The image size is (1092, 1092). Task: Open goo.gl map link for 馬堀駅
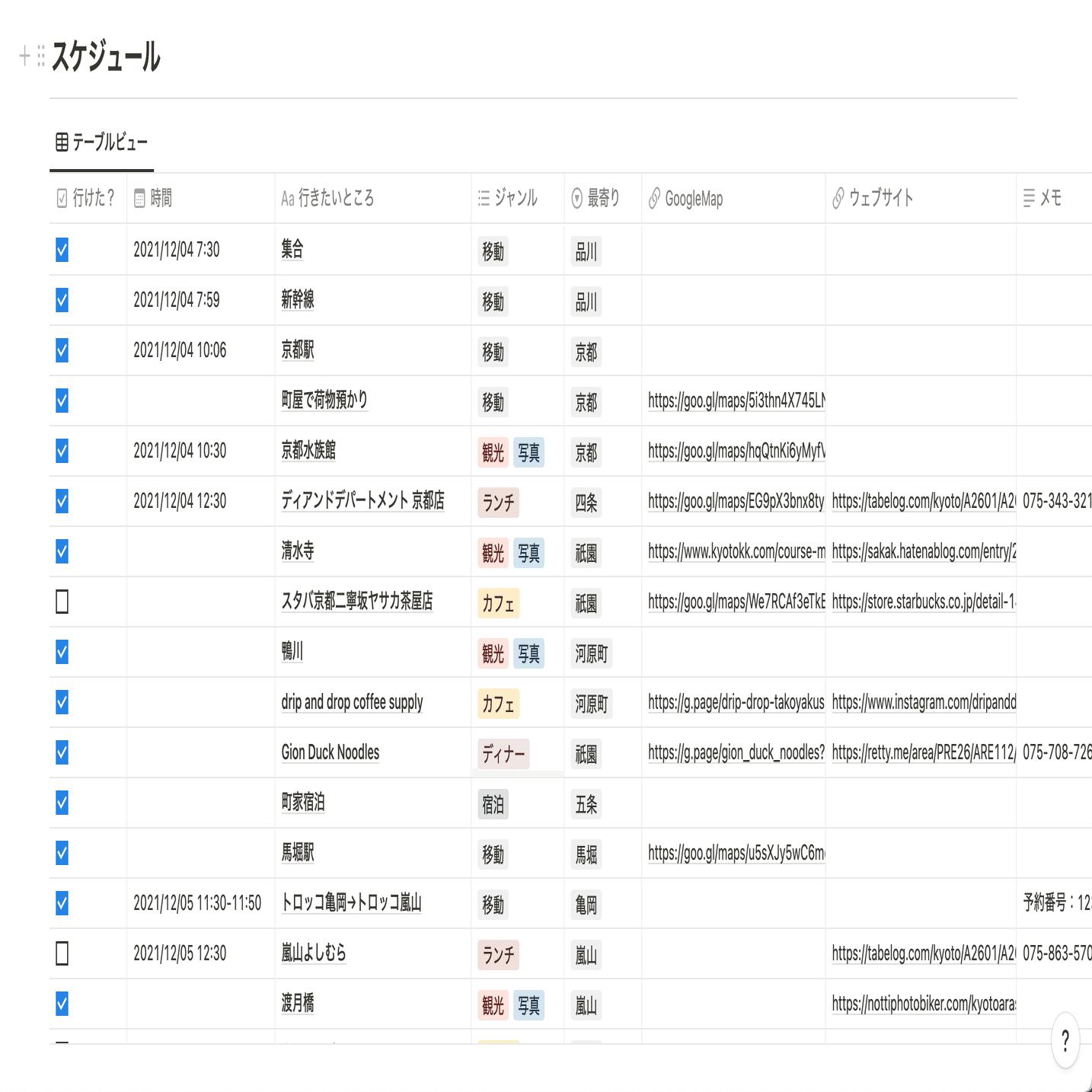click(736, 853)
